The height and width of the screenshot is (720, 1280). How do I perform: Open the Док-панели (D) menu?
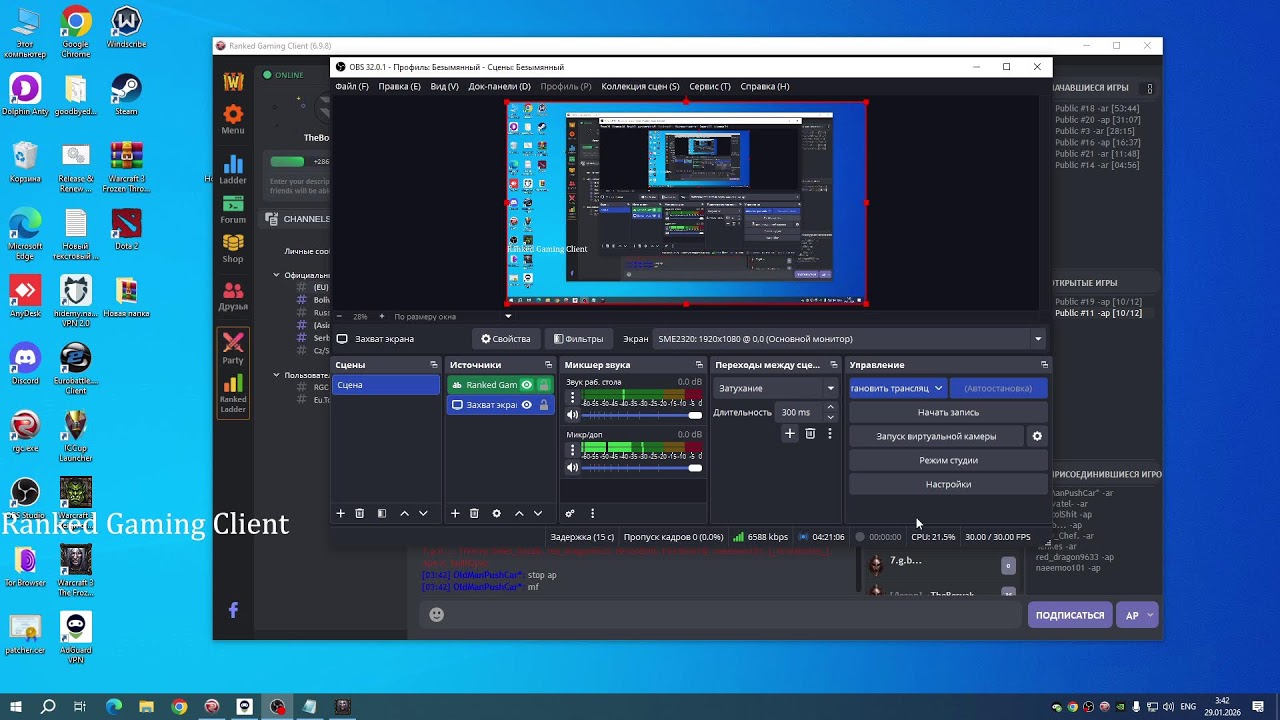[x=499, y=86]
